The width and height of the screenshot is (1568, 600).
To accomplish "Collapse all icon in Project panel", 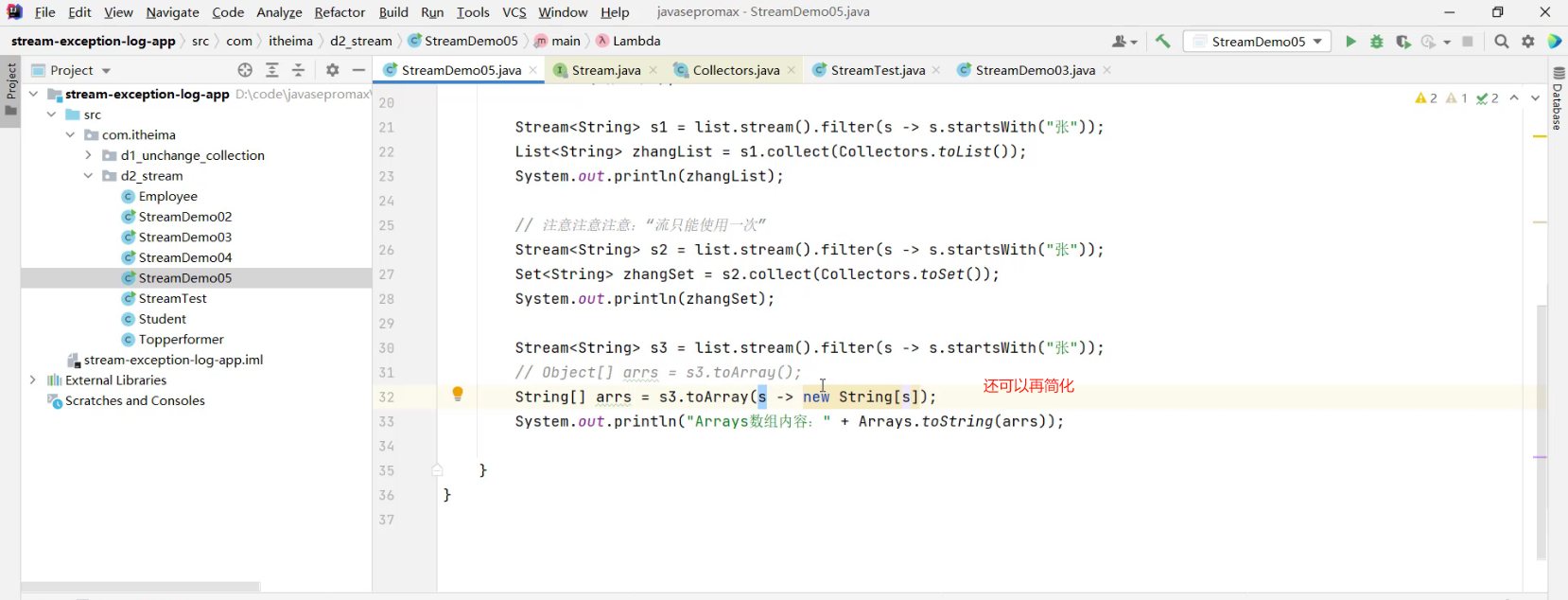I will point(299,70).
